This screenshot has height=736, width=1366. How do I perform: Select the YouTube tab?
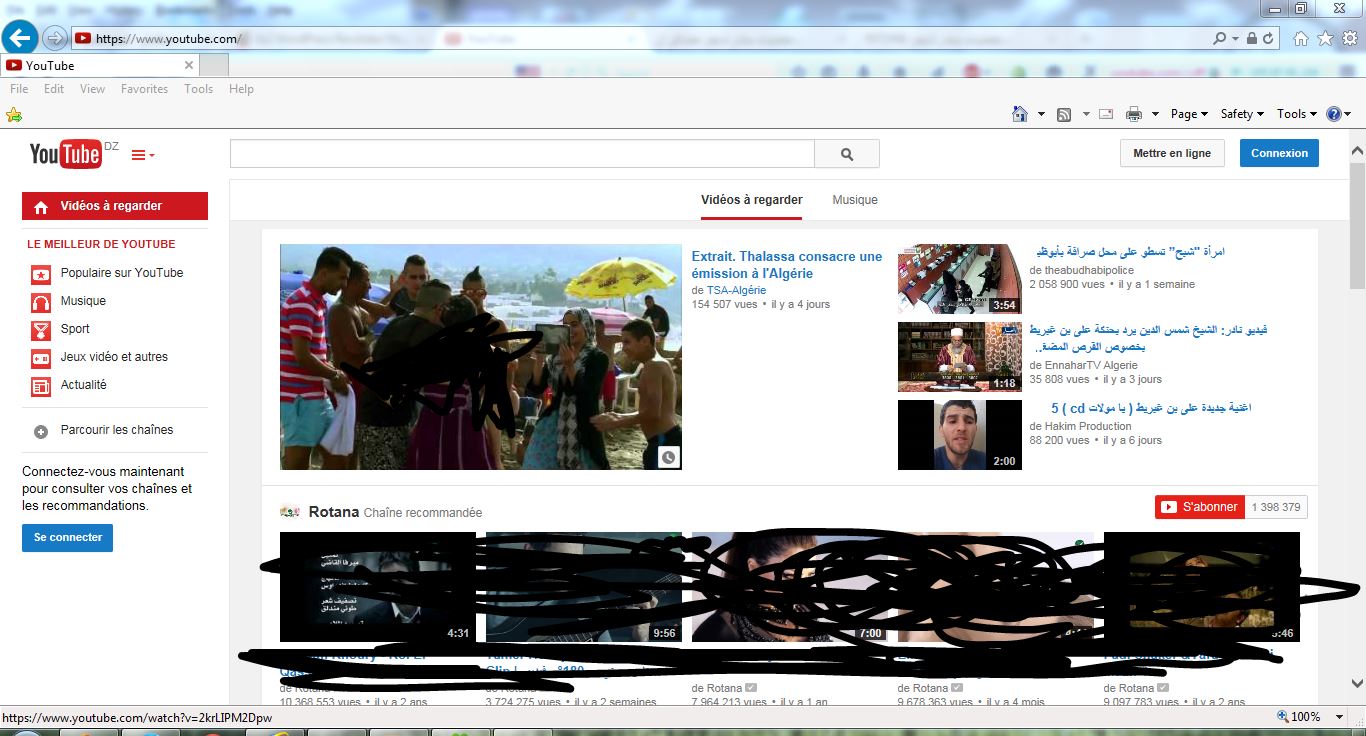(x=100, y=65)
